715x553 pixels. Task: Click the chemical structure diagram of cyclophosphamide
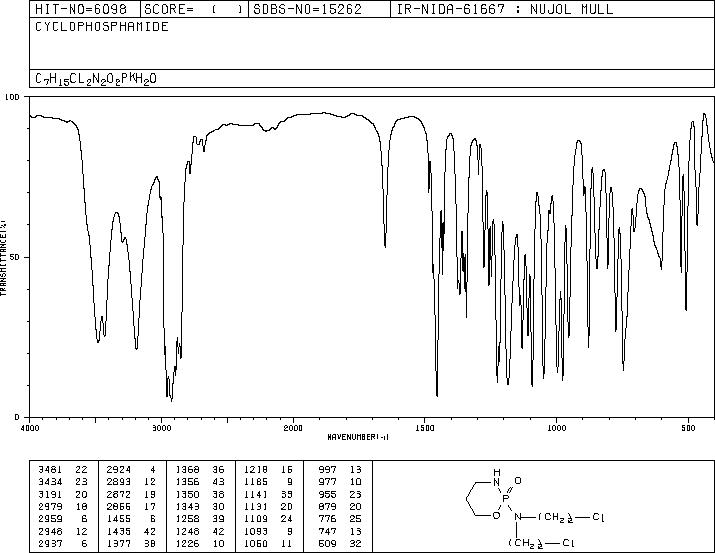535,507
